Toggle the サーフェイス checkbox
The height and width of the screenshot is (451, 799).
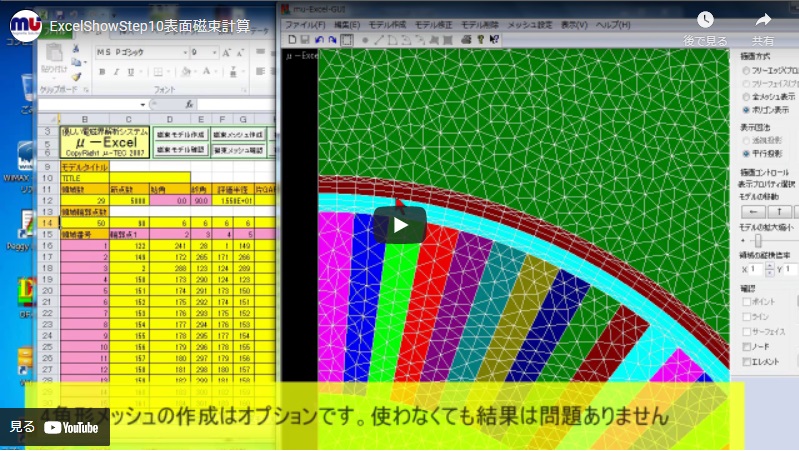coord(747,332)
